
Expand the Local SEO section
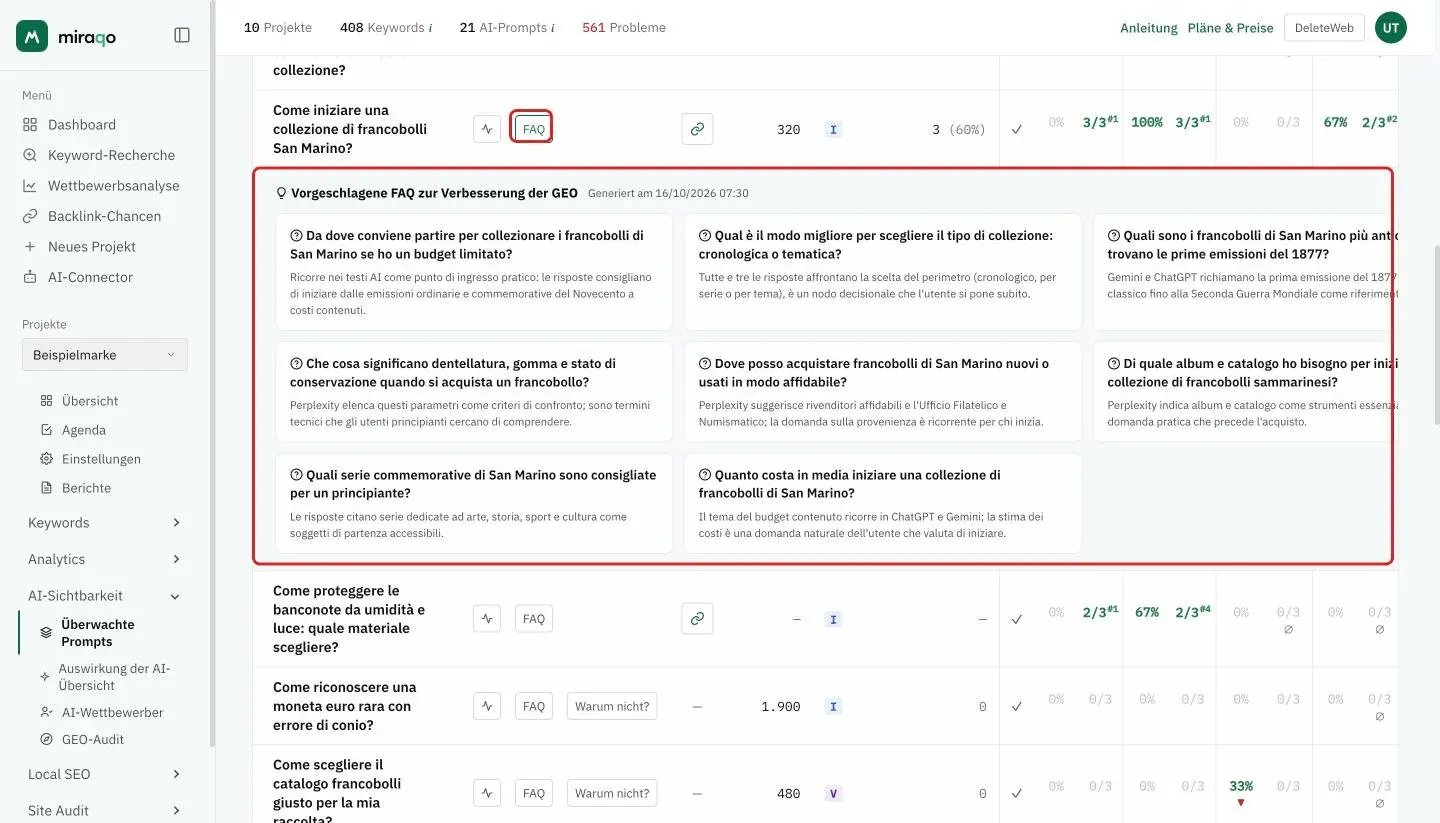(104, 774)
